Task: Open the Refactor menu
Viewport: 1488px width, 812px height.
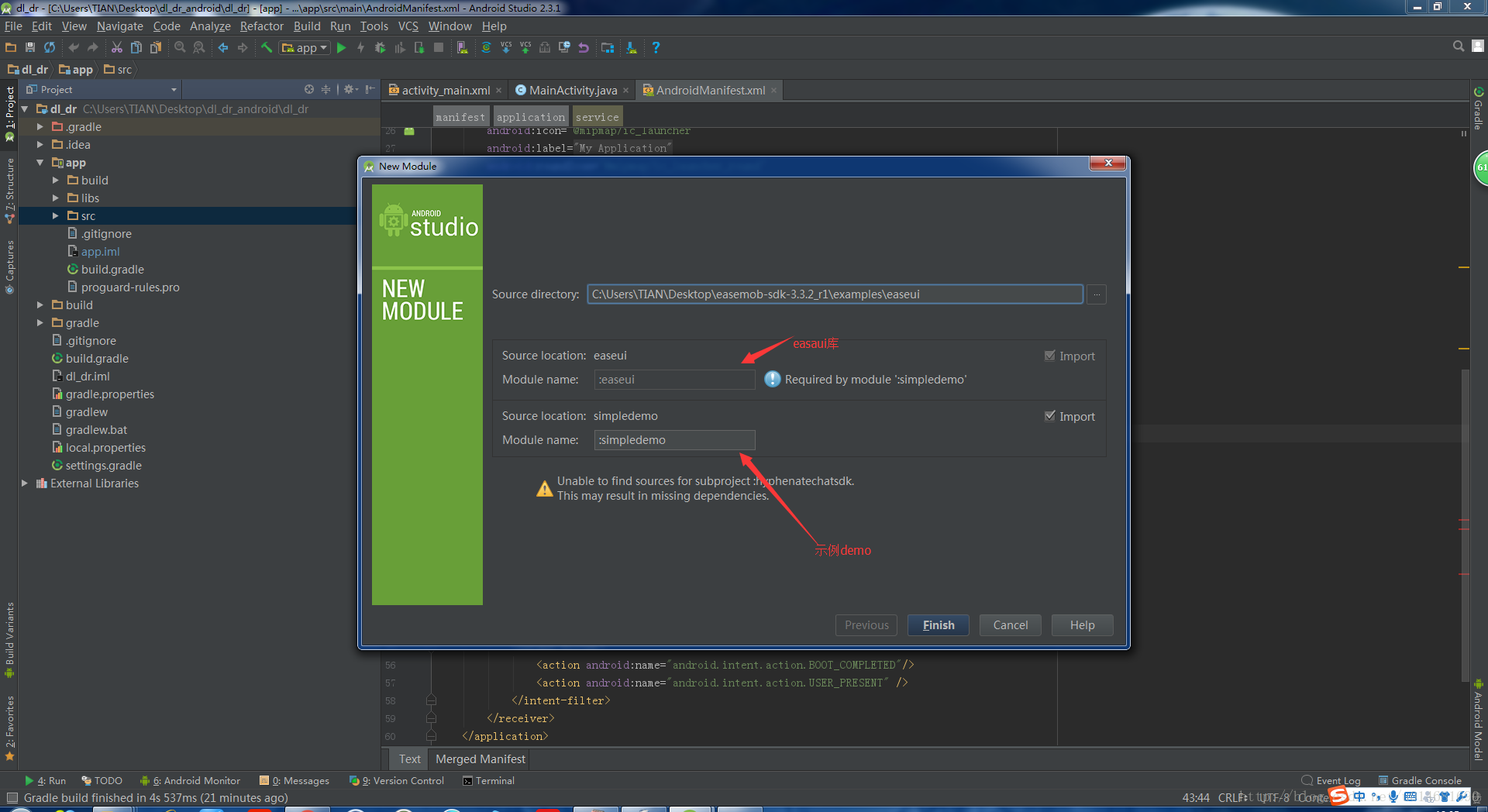Action: [x=261, y=26]
